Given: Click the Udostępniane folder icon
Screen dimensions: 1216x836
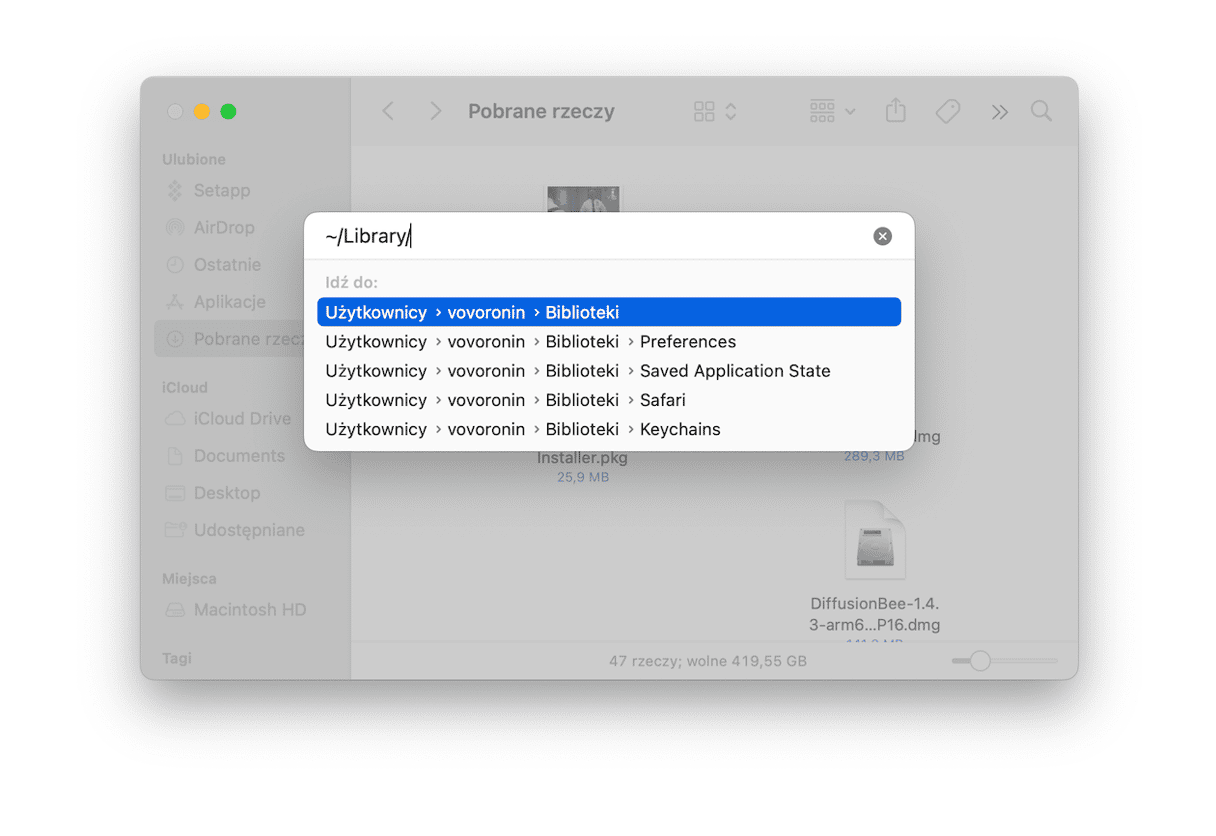Looking at the screenshot, I should [x=175, y=530].
